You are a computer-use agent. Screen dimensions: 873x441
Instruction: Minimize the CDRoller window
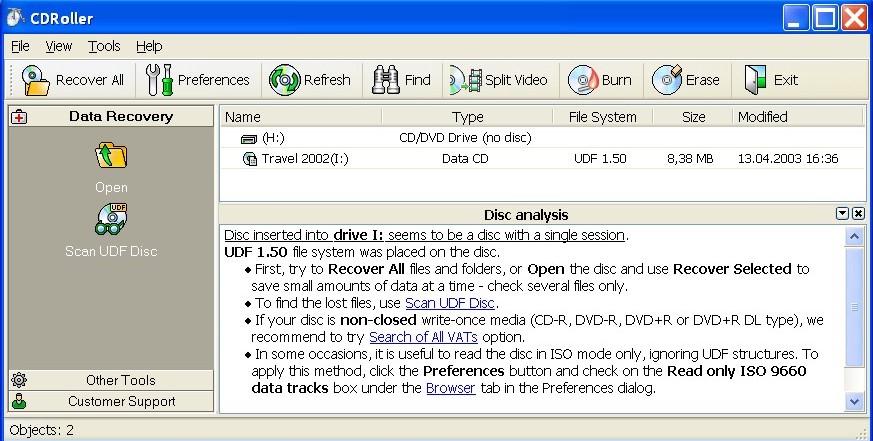795,18
